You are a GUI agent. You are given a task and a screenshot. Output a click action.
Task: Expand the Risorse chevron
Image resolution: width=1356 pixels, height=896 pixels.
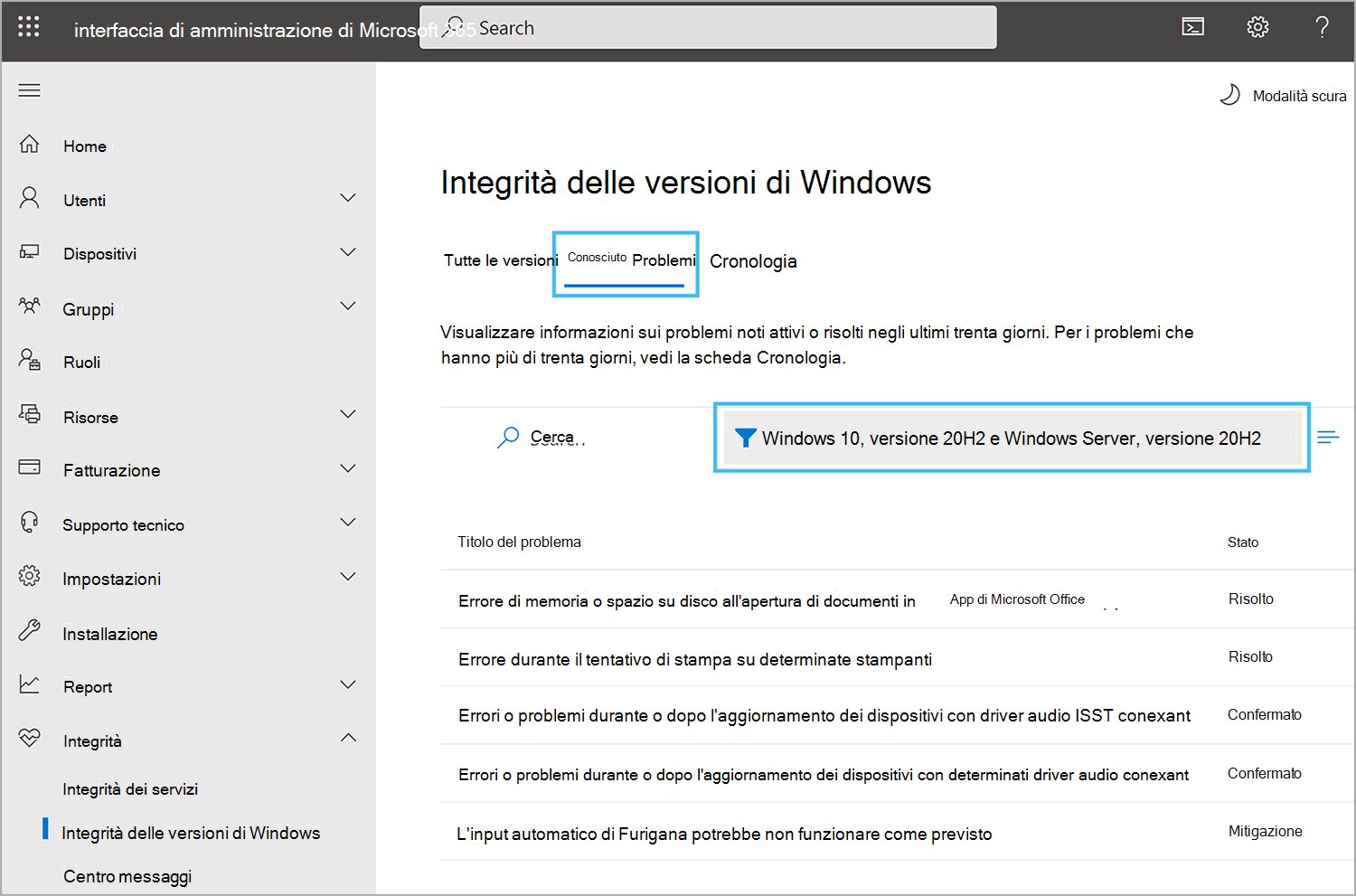click(x=348, y=414)
